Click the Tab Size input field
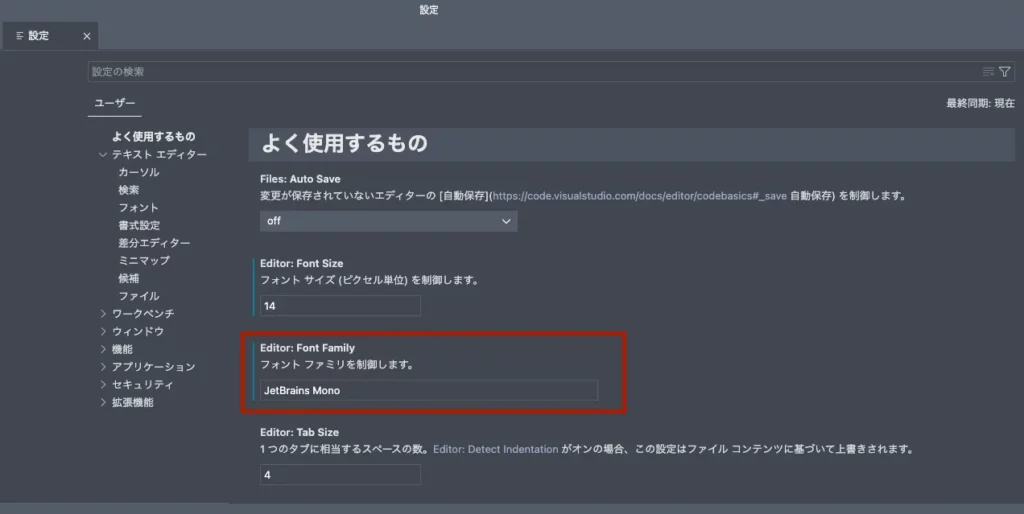The width and height of the screenshot is (1024, 514). point(340,475)
